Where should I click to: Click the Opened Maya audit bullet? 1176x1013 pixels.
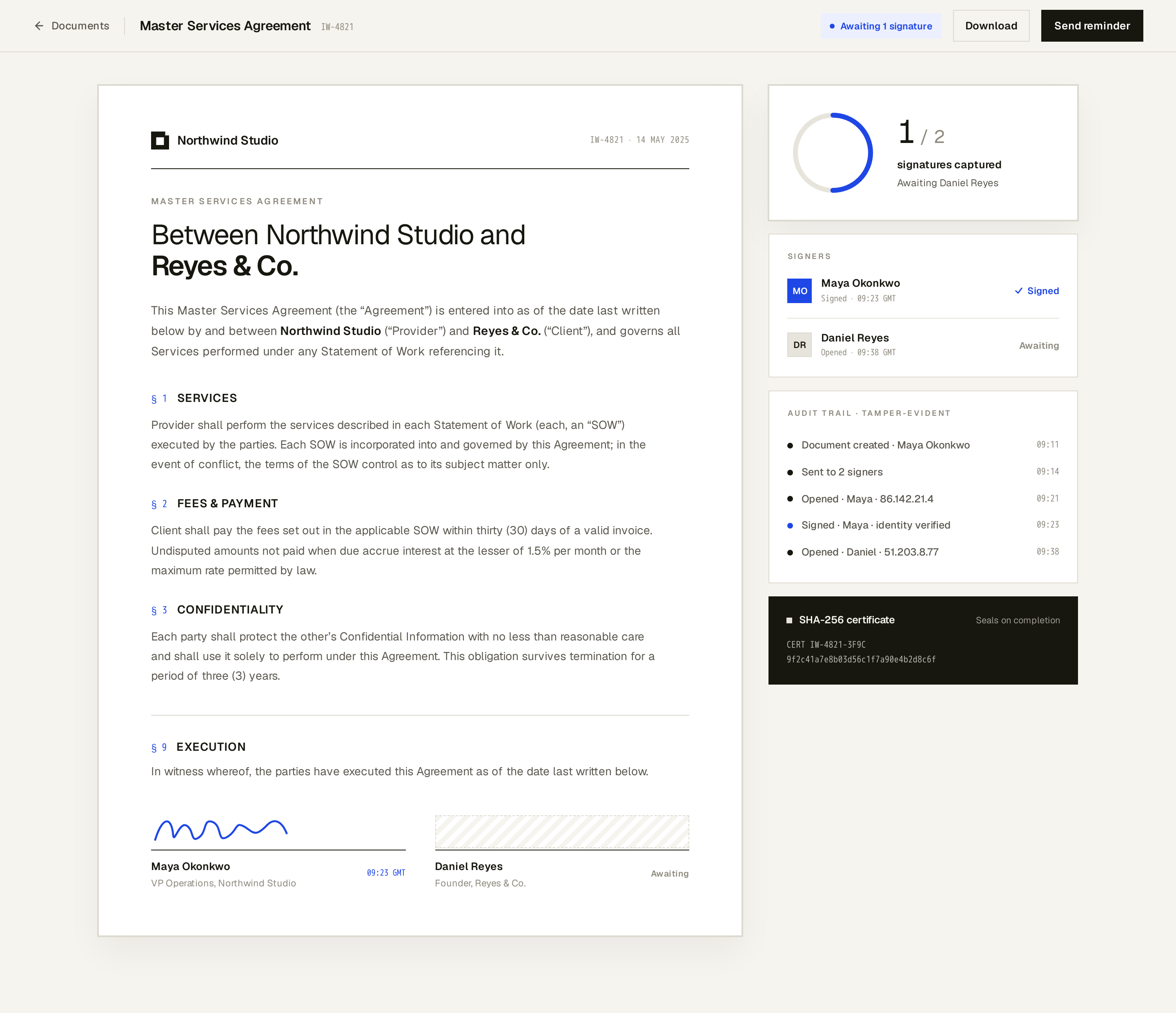pyautogui.click(x=790, y=499)
